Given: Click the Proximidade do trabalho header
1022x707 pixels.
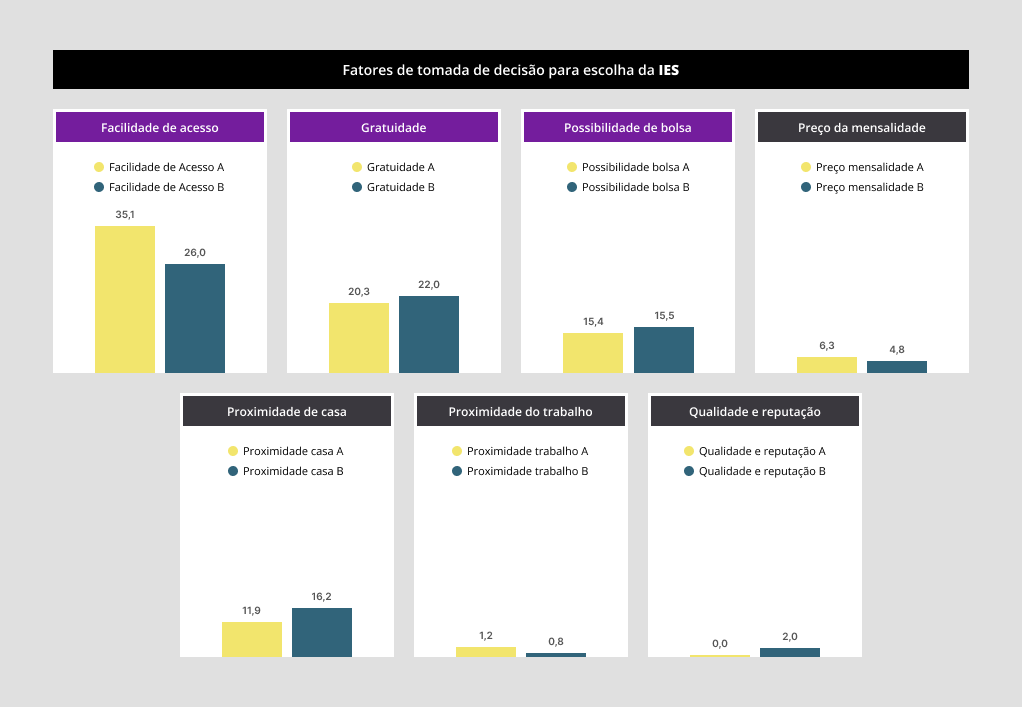Looking at the screenshot, I should 520,412.
